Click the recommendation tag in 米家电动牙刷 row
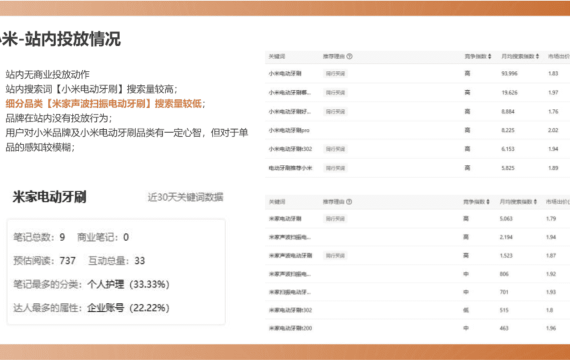Image resolution: width=570 pixels, height=360 pixels. pyautogui.click(x=335, y=219)
